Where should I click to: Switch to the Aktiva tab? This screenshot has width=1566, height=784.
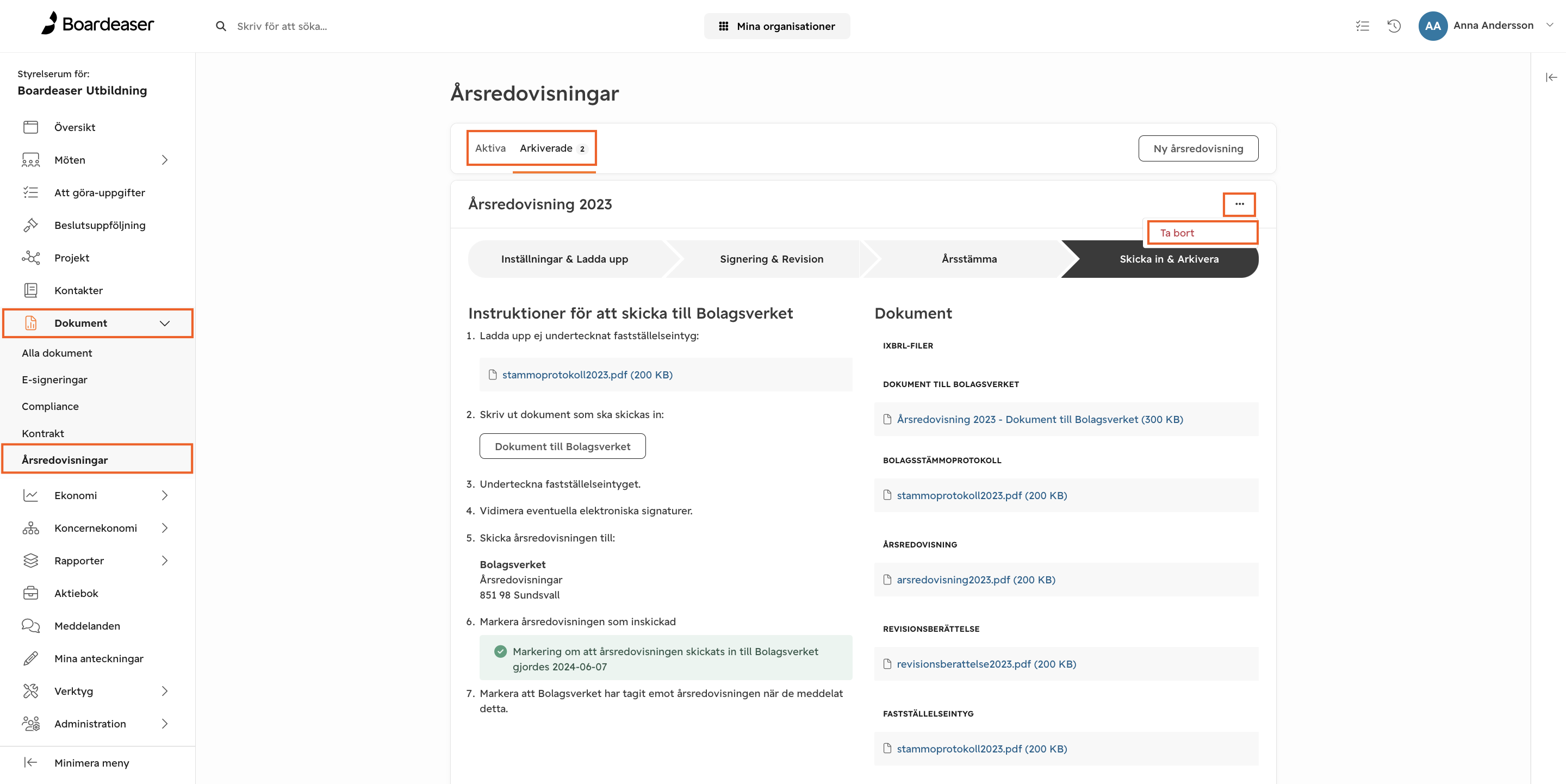coord(490,148)
